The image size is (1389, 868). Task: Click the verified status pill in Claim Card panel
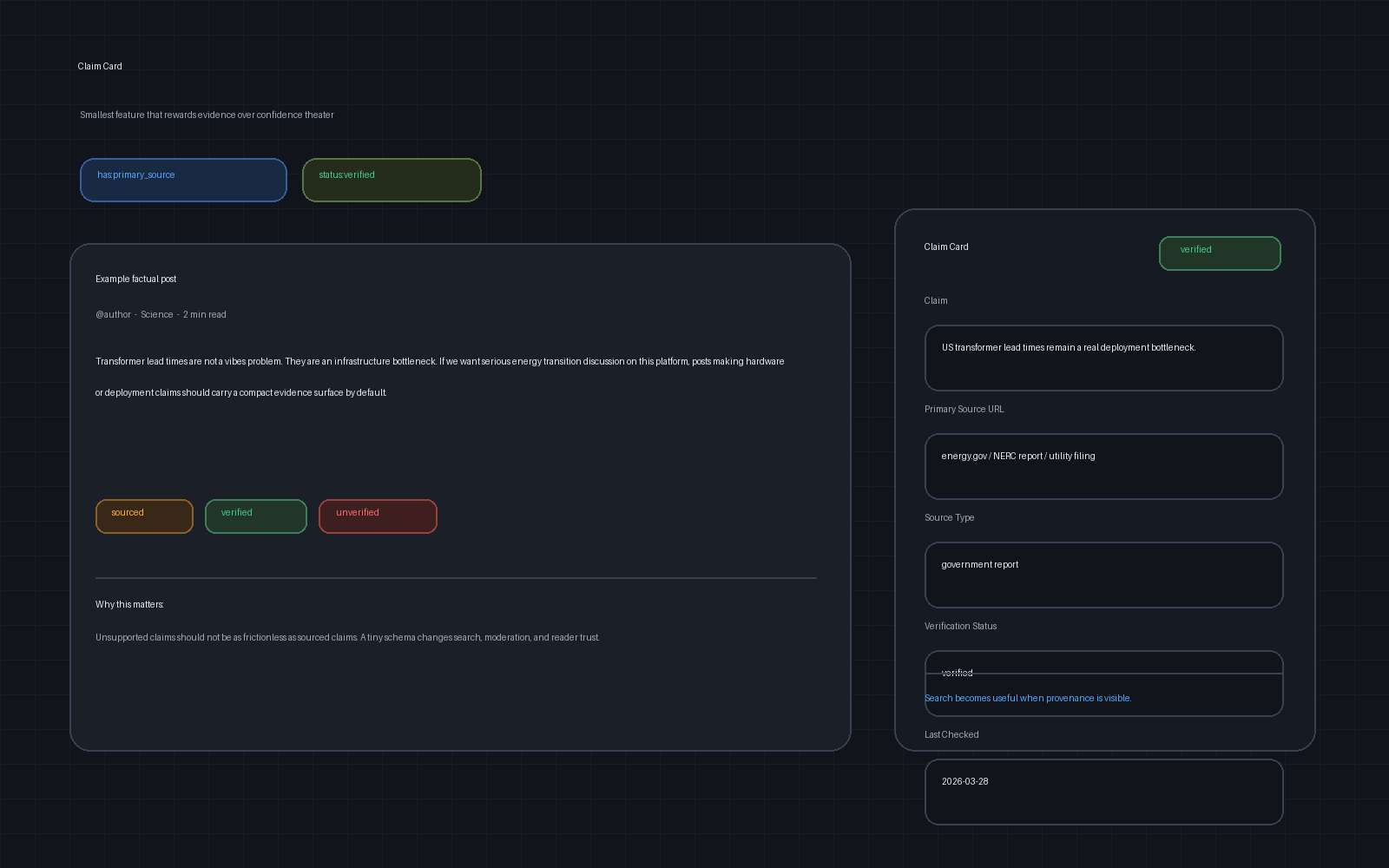click(1220, 253)
